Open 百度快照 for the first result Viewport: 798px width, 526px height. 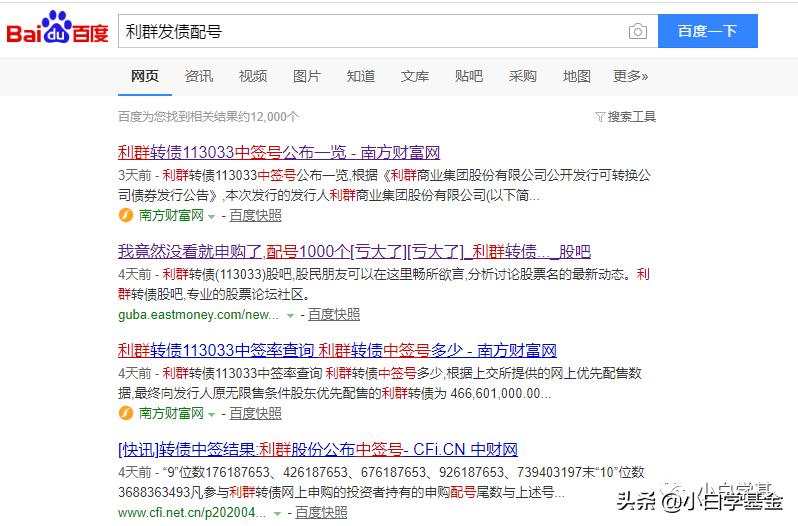point(255,216)
